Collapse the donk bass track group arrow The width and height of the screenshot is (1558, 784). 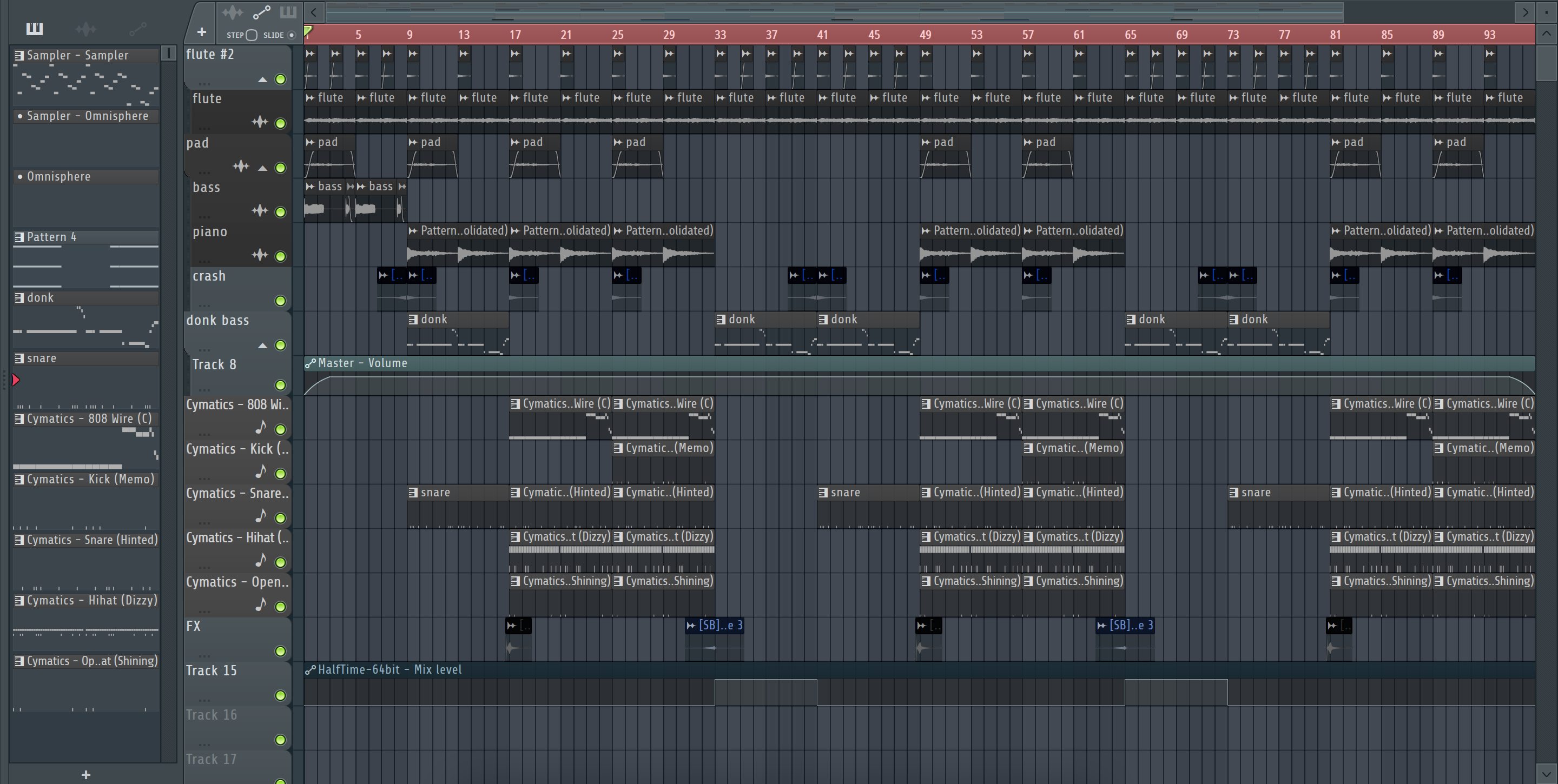262,346
